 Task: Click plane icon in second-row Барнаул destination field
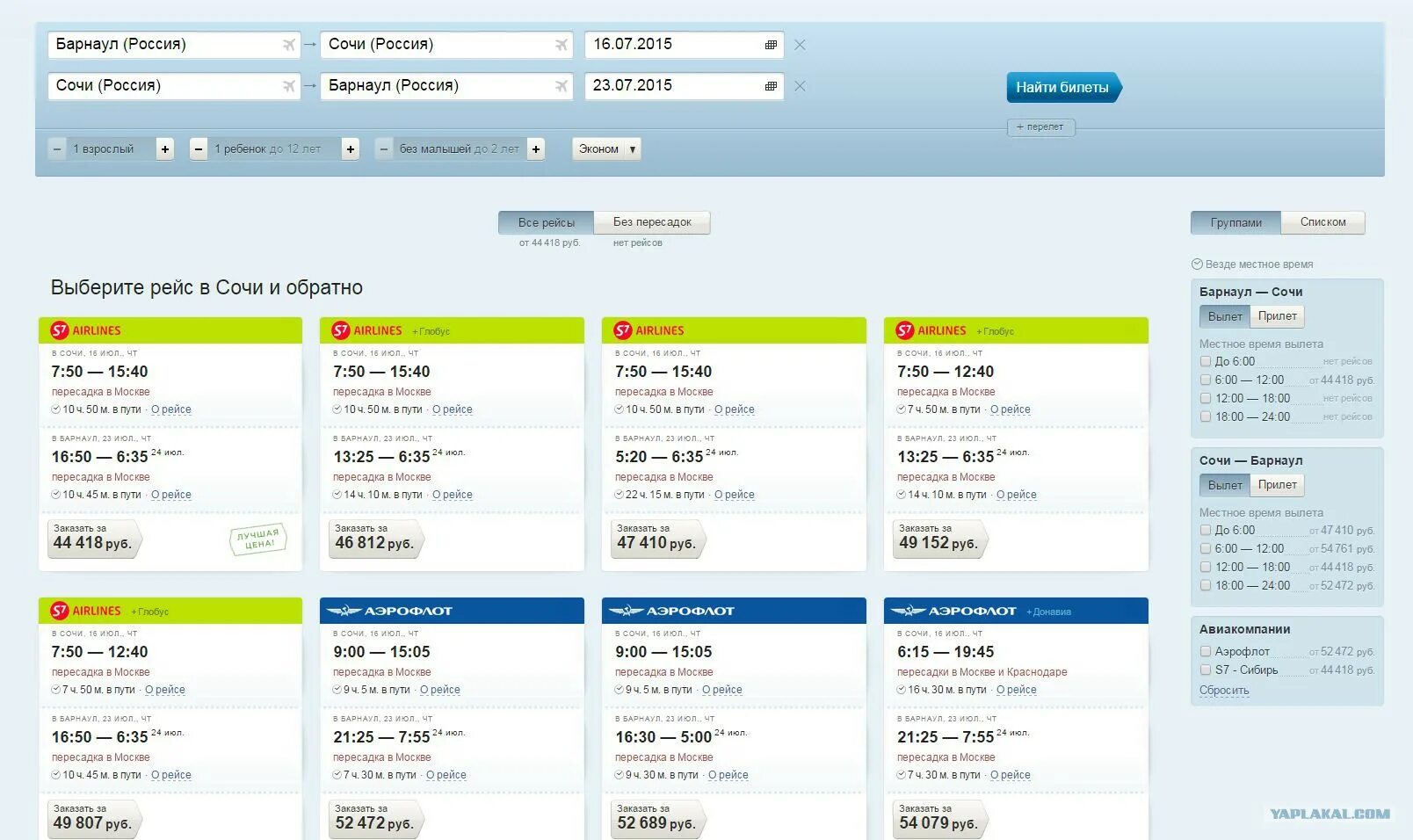pyautogui.click(x=562, y=86)
